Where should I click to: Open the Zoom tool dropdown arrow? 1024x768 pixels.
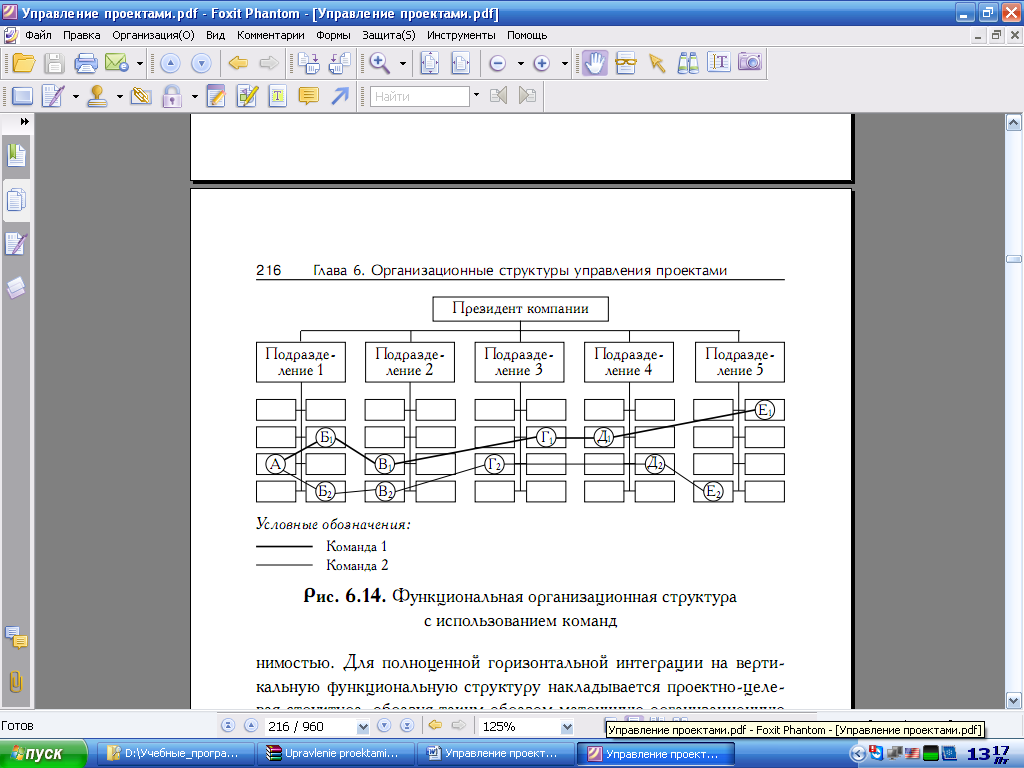point(402,63)
